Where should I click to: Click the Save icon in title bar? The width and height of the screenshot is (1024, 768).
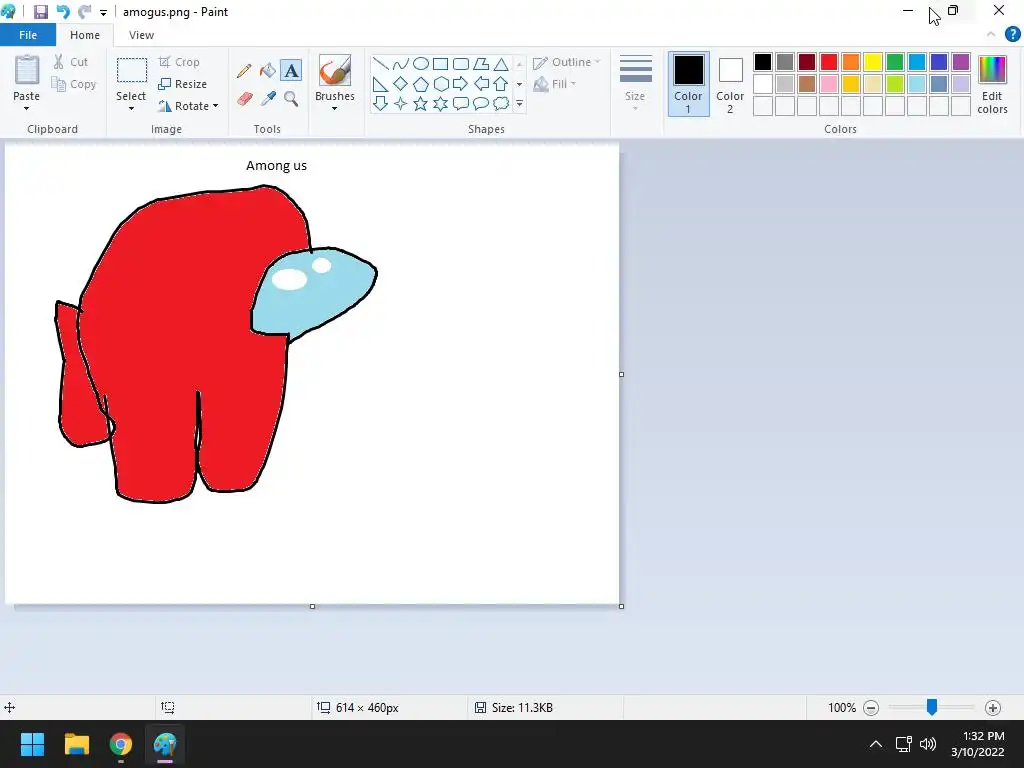40,12
